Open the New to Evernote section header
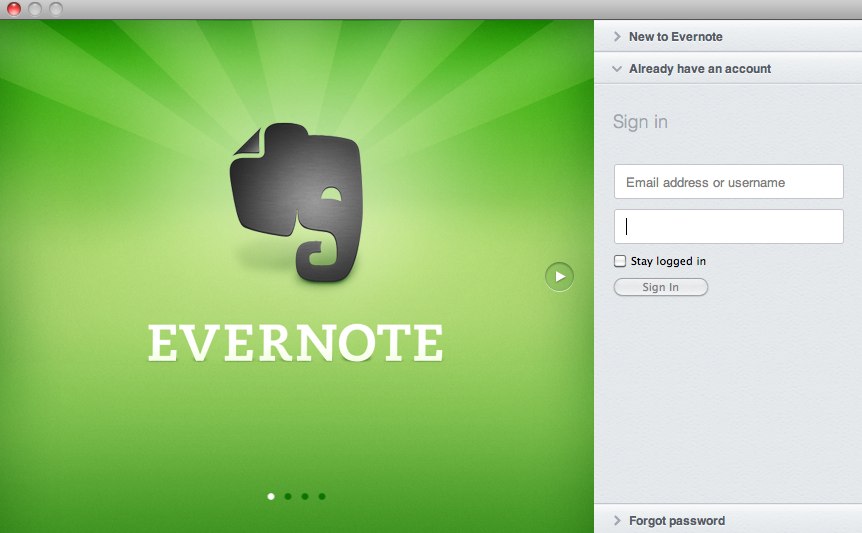 675,37
